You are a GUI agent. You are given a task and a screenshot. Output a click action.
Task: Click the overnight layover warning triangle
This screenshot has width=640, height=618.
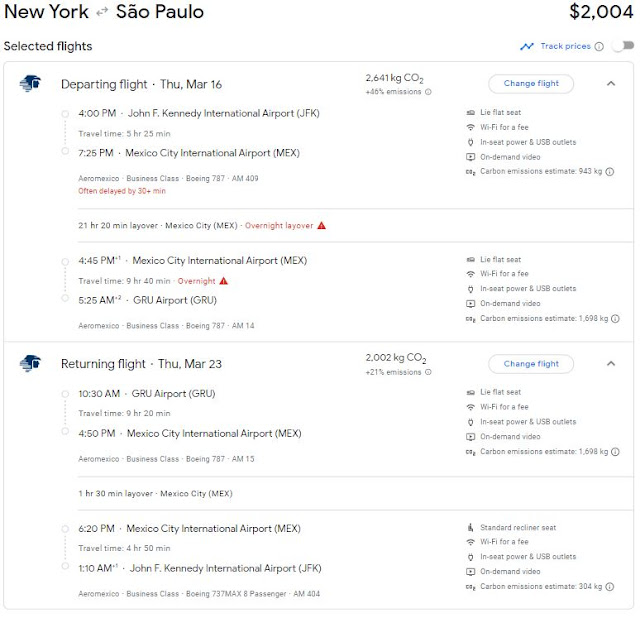(322, 226)
